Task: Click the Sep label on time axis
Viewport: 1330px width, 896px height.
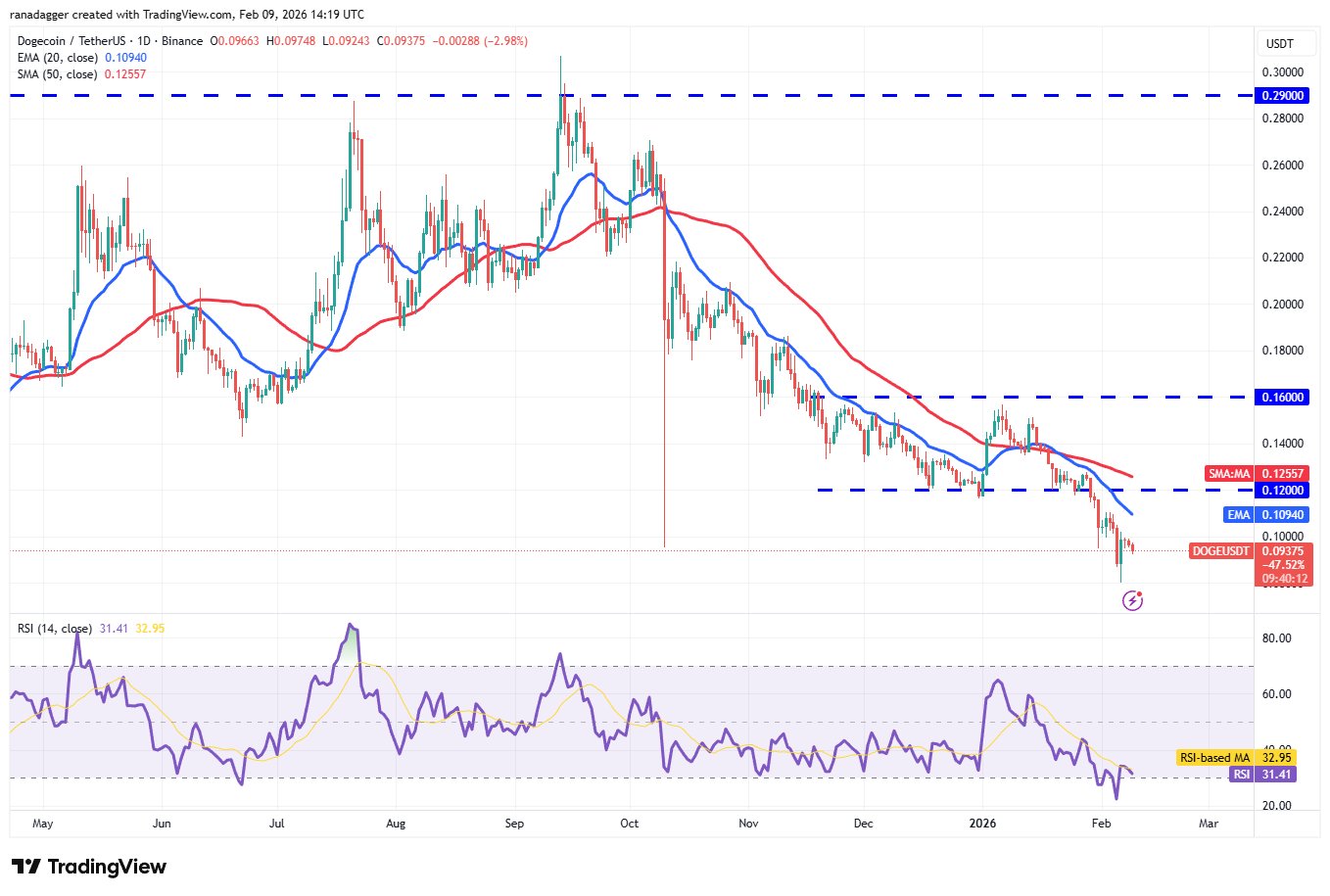Action: click(x=514, y=824)
